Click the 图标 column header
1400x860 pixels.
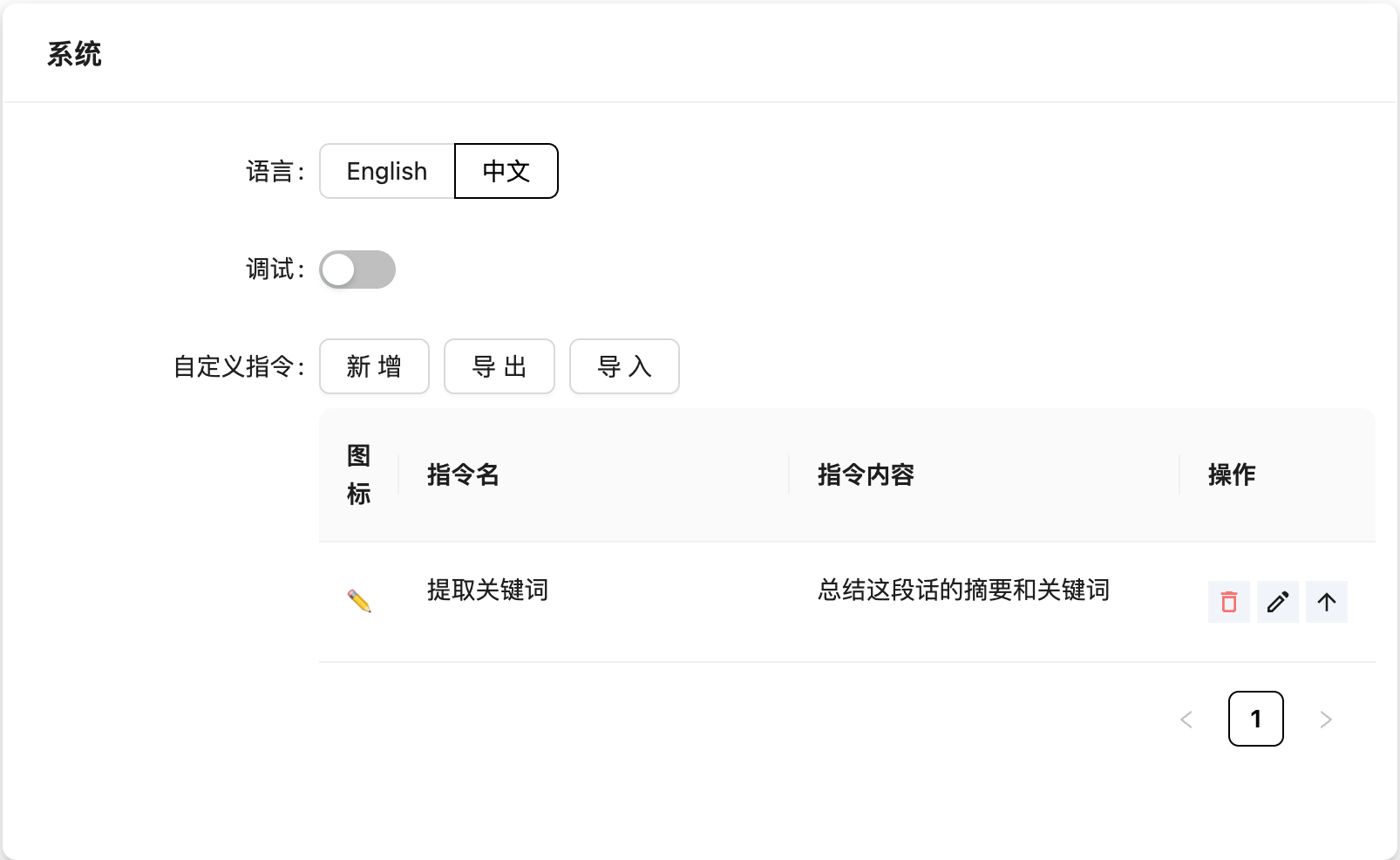click(x=358, y=474)
